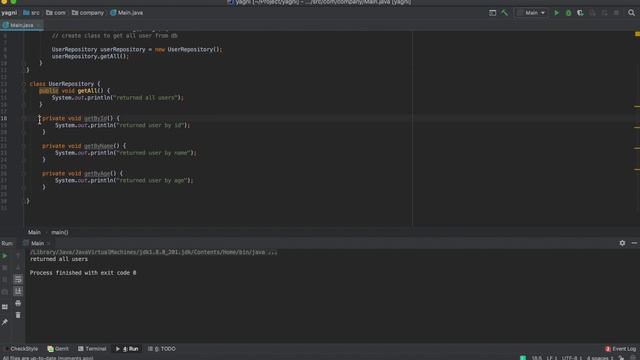Open the 6: TODO tool window
Viewport: 640px width, 360px height.
(162, 349)
